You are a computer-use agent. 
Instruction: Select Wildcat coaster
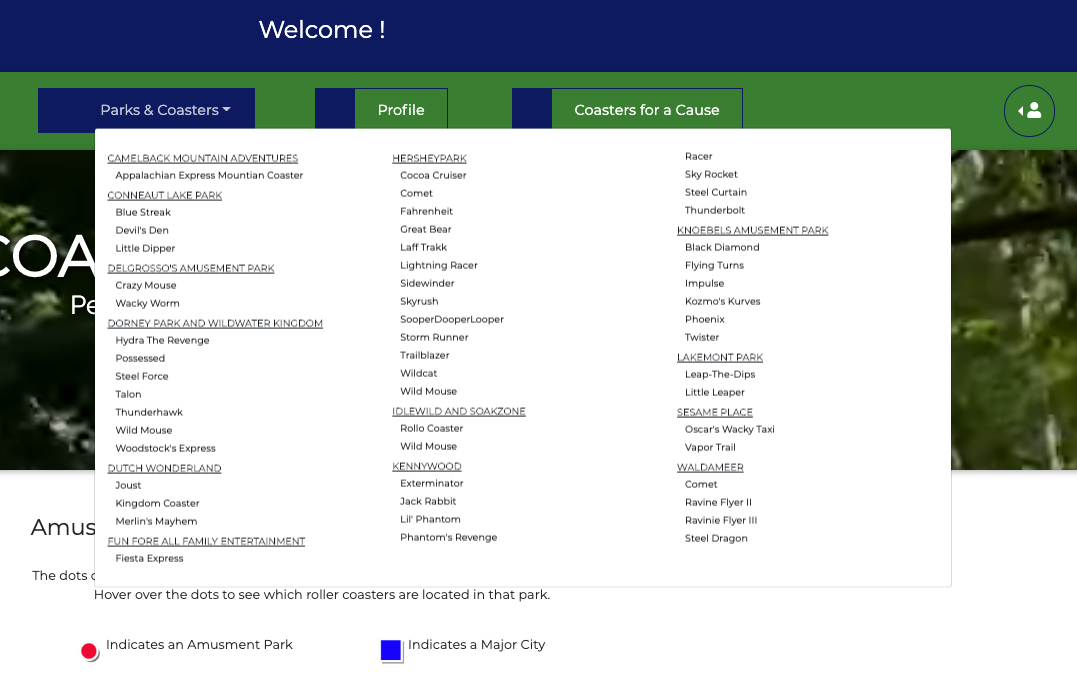(x=418, y=373)
